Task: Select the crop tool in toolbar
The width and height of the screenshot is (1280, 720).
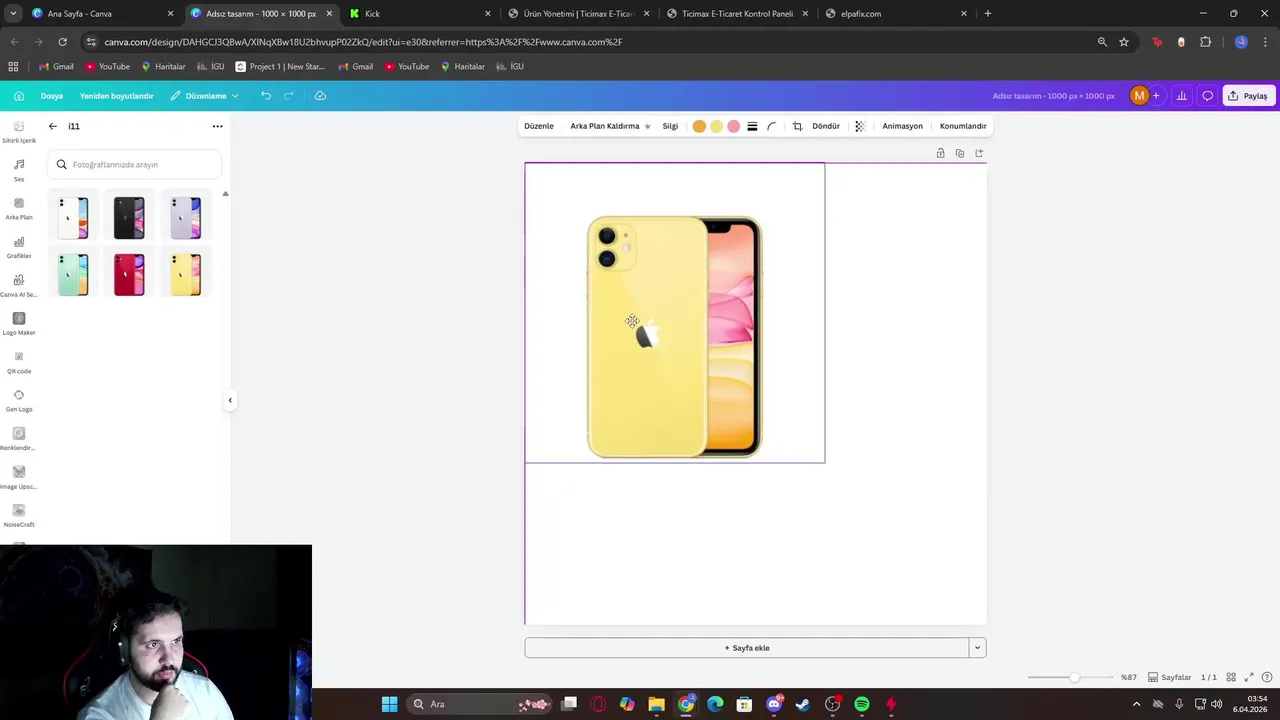Action: click(797, 126)
